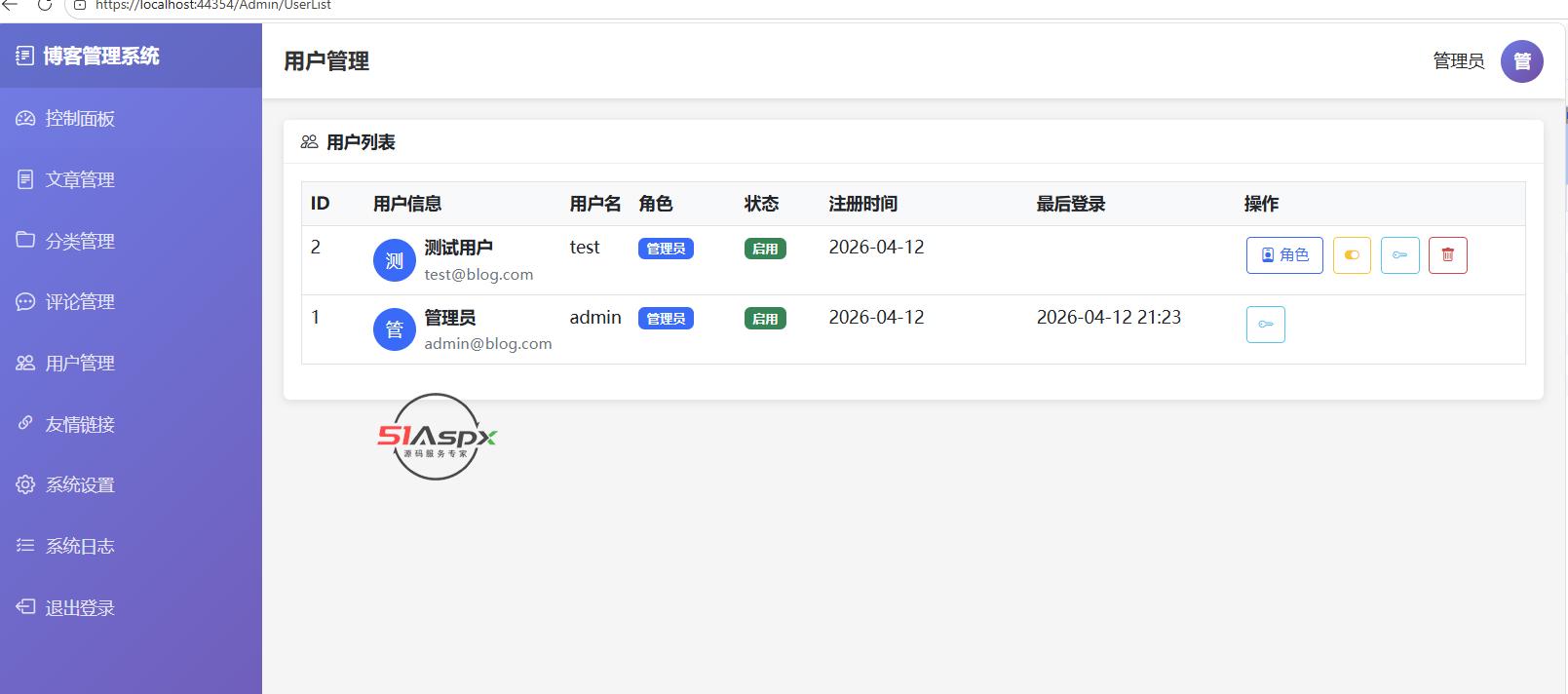This screenshot has width=1568, height=694.
Task: Click 测 avatar of test user
Action: [x=395, y=260]
